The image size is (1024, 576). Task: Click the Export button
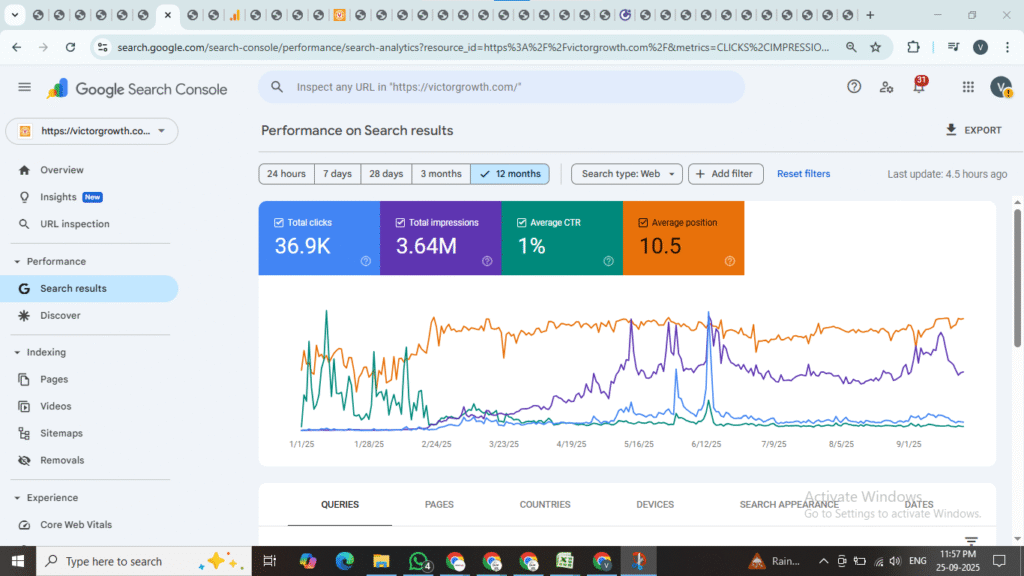click(x=973, y=130)
